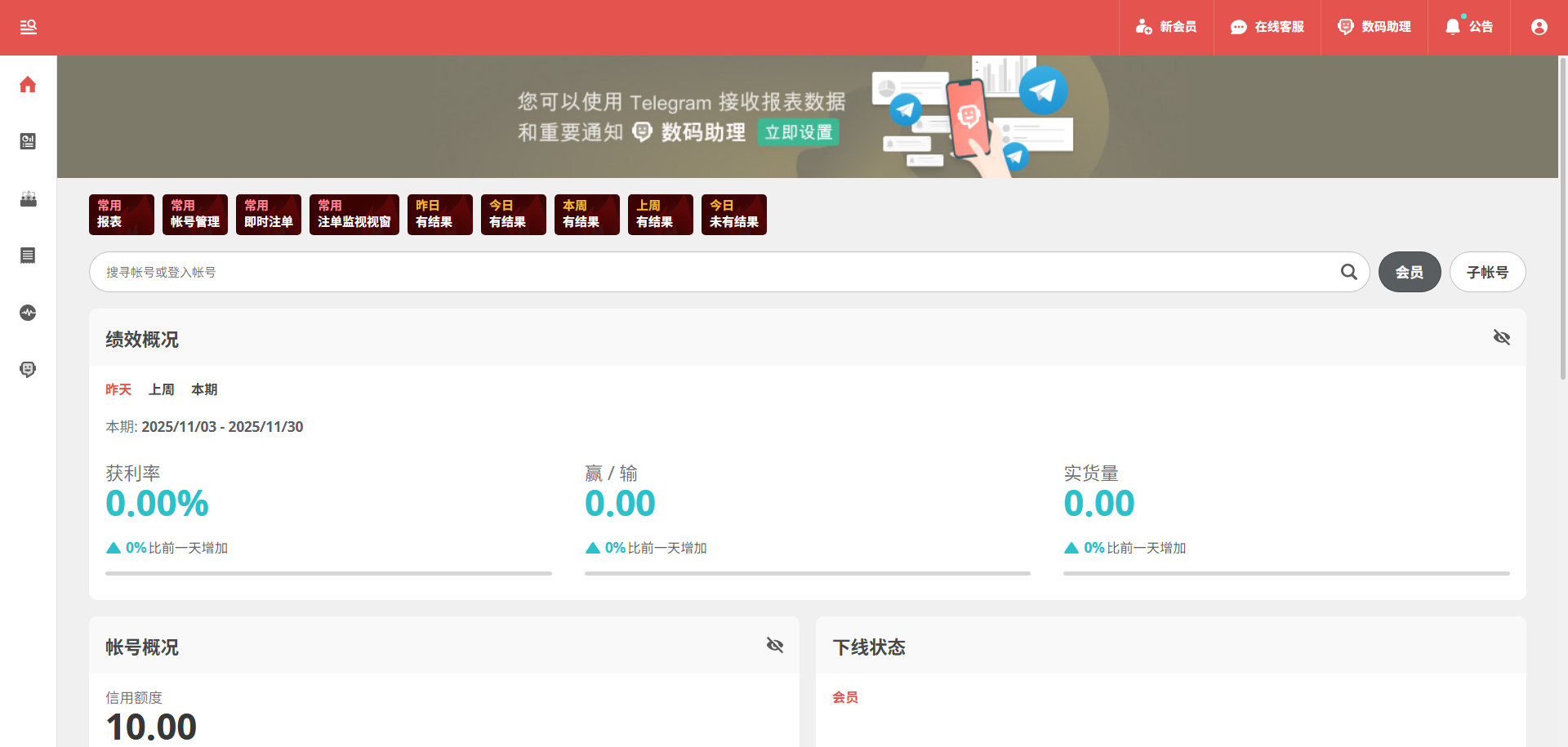Click the 立即设置 Telegram setup button
The image size is (1568, 747).
click(798, 131)
